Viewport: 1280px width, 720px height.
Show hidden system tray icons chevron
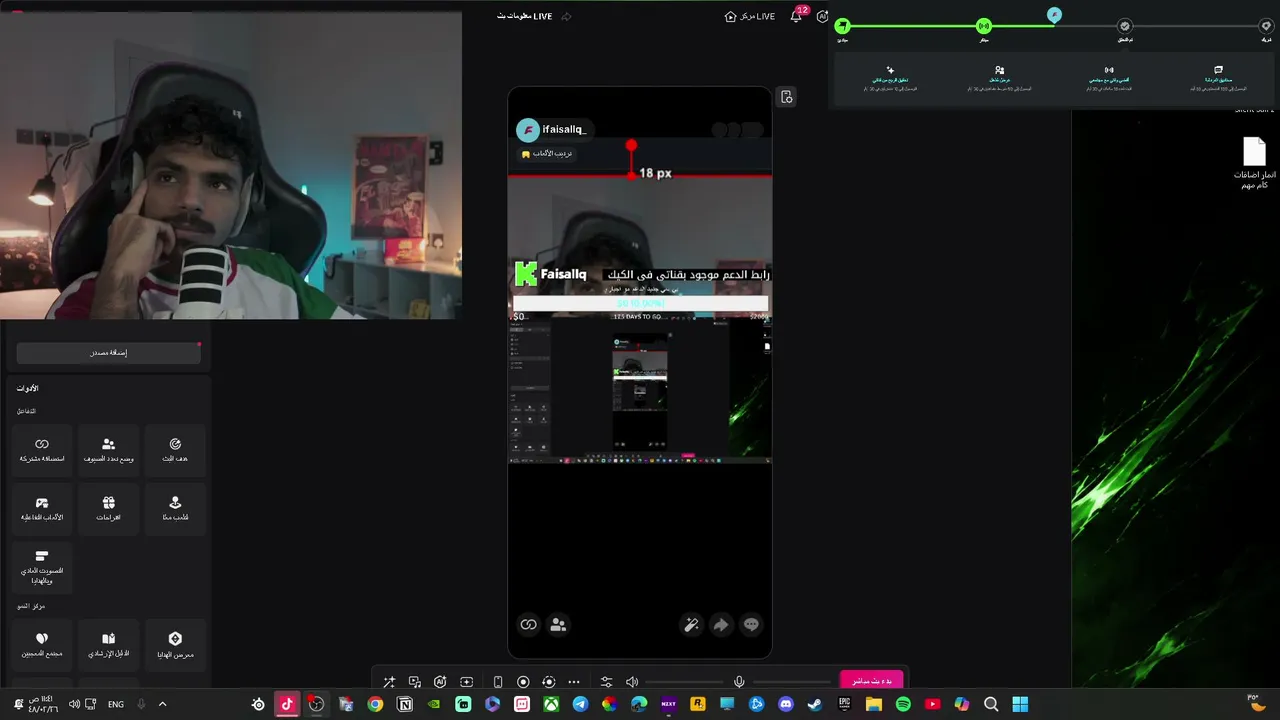(x=163, y=704)
